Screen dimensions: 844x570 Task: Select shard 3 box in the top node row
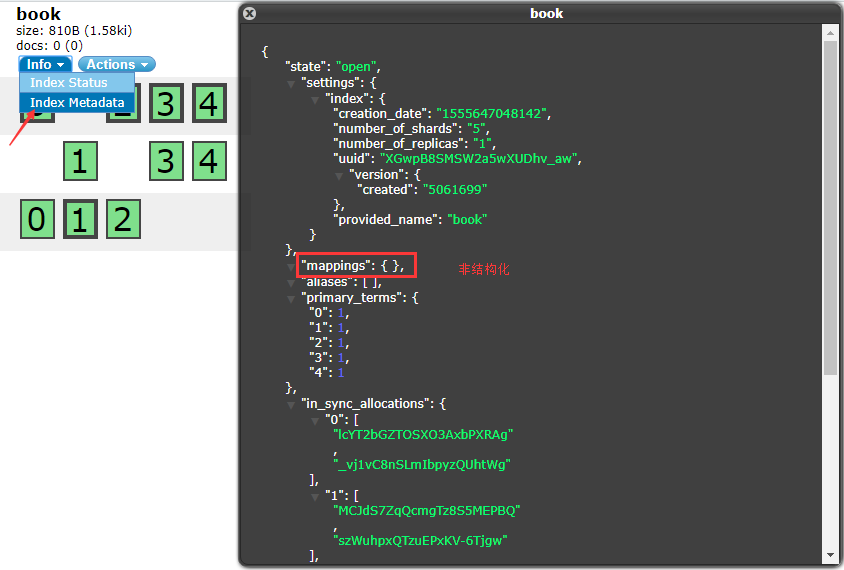[166, 103]
